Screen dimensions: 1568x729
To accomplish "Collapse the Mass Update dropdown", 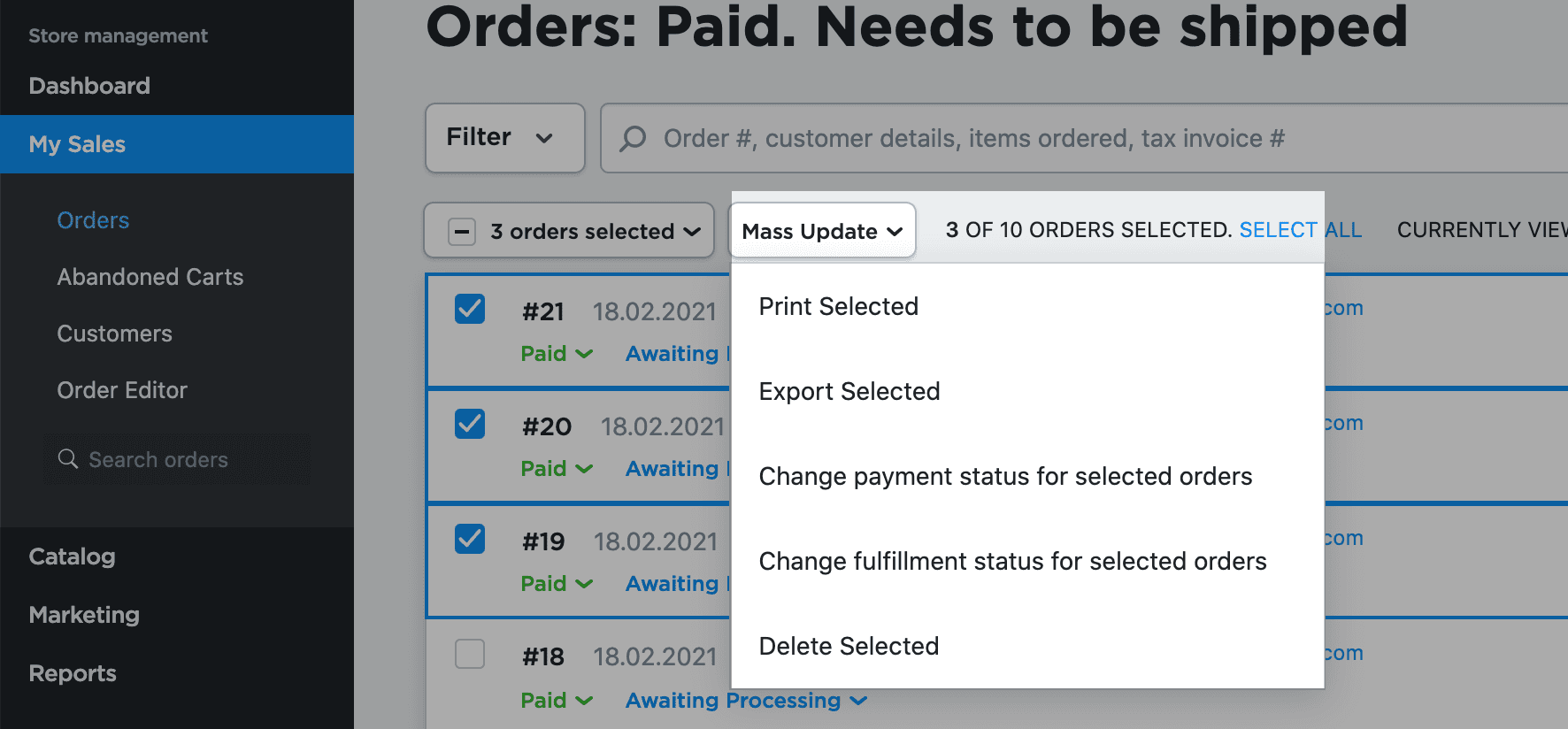I will pyautogui.click(x=822, y=232).
